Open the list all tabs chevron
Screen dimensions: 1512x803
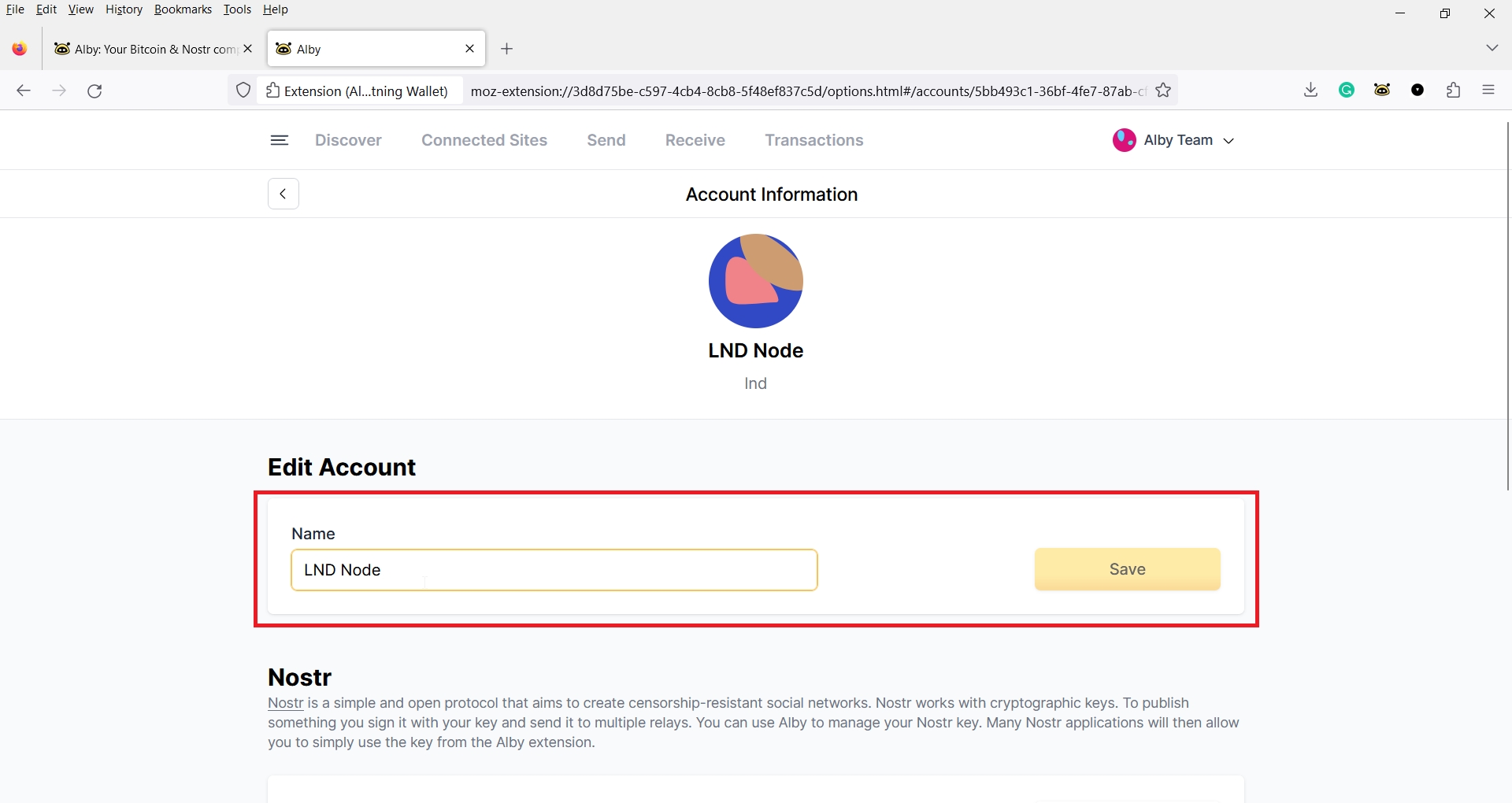point(1492,48)
